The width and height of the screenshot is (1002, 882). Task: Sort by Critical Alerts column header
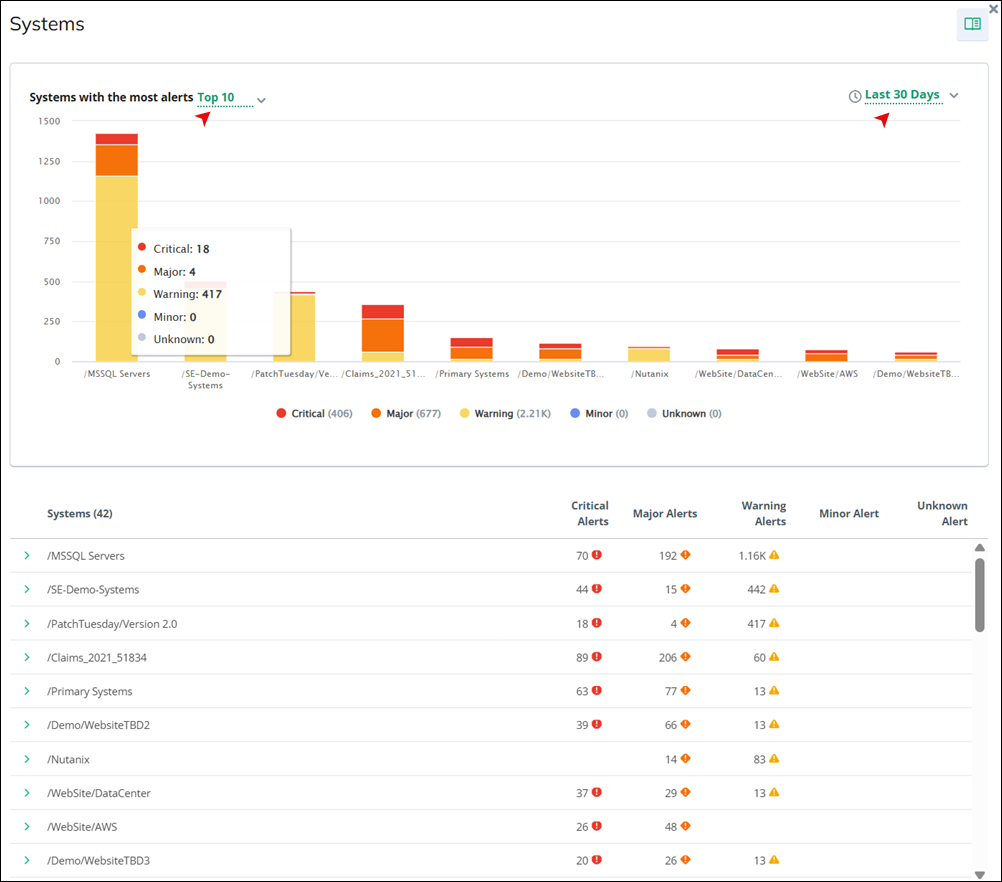click(x=590, y=514)
